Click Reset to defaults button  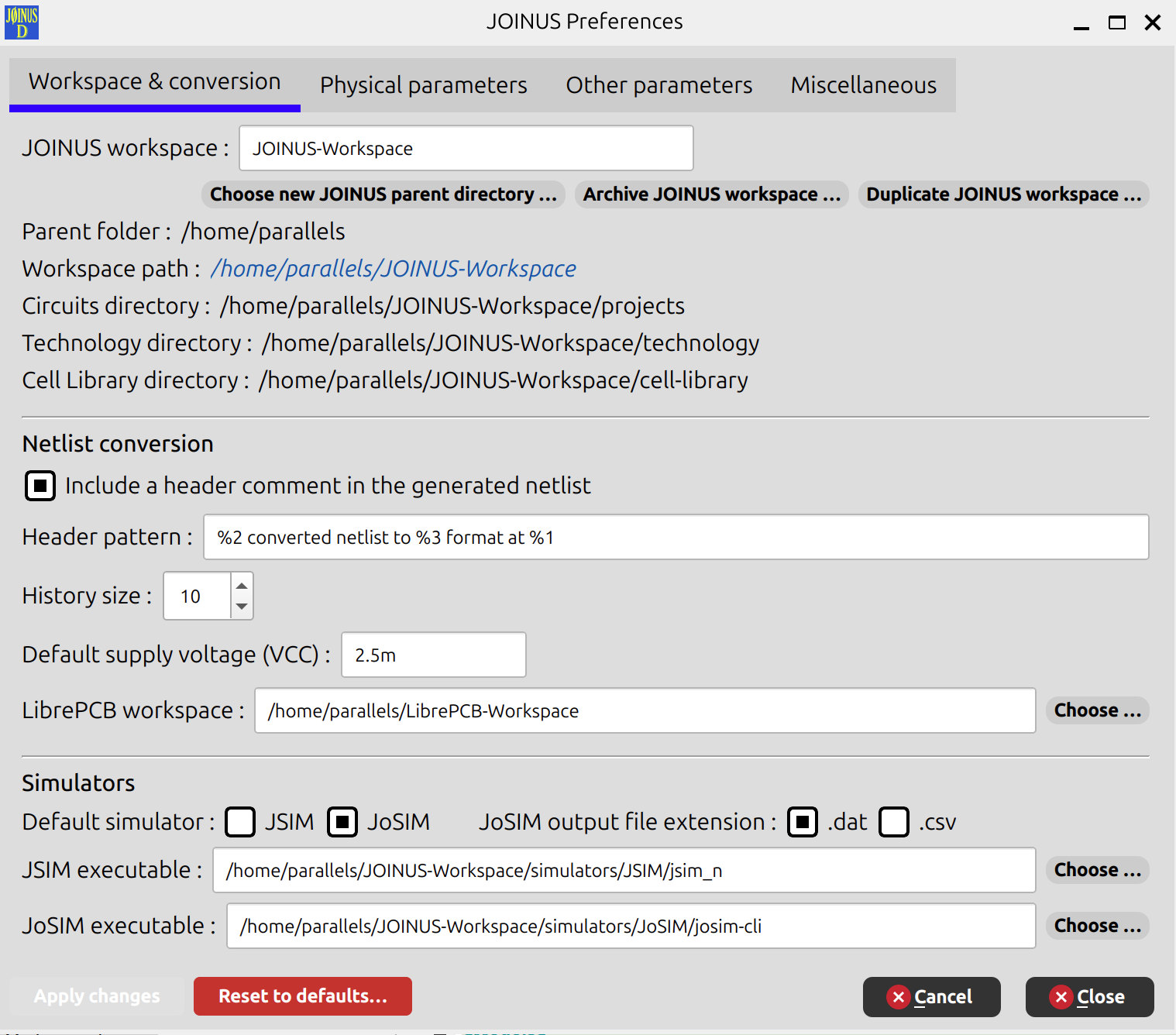(303, 996)
